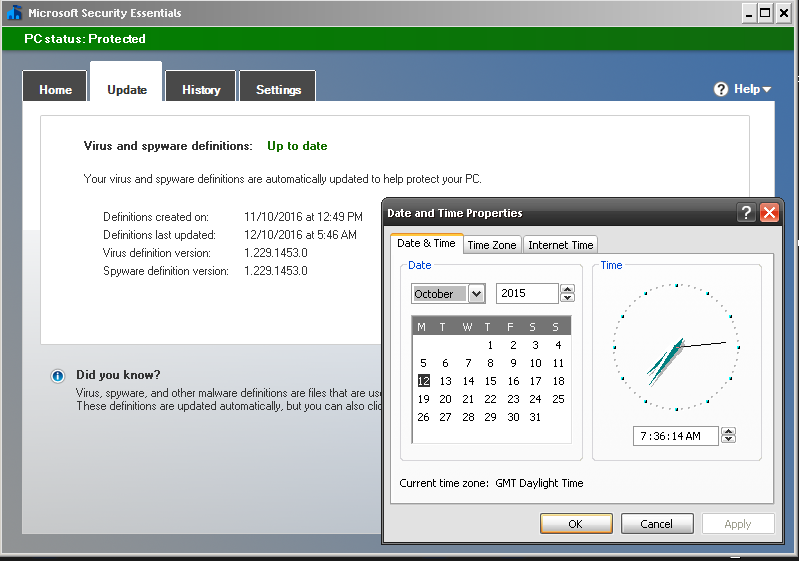
Task: Click the analog clock face
Action: click(x=676, y=347)
